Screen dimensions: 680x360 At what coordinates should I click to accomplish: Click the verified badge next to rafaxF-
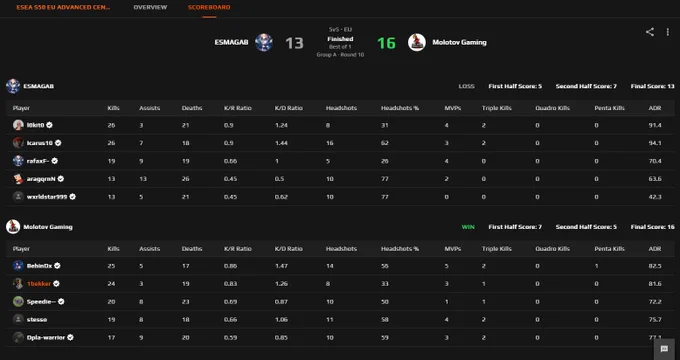coord(55,160)
